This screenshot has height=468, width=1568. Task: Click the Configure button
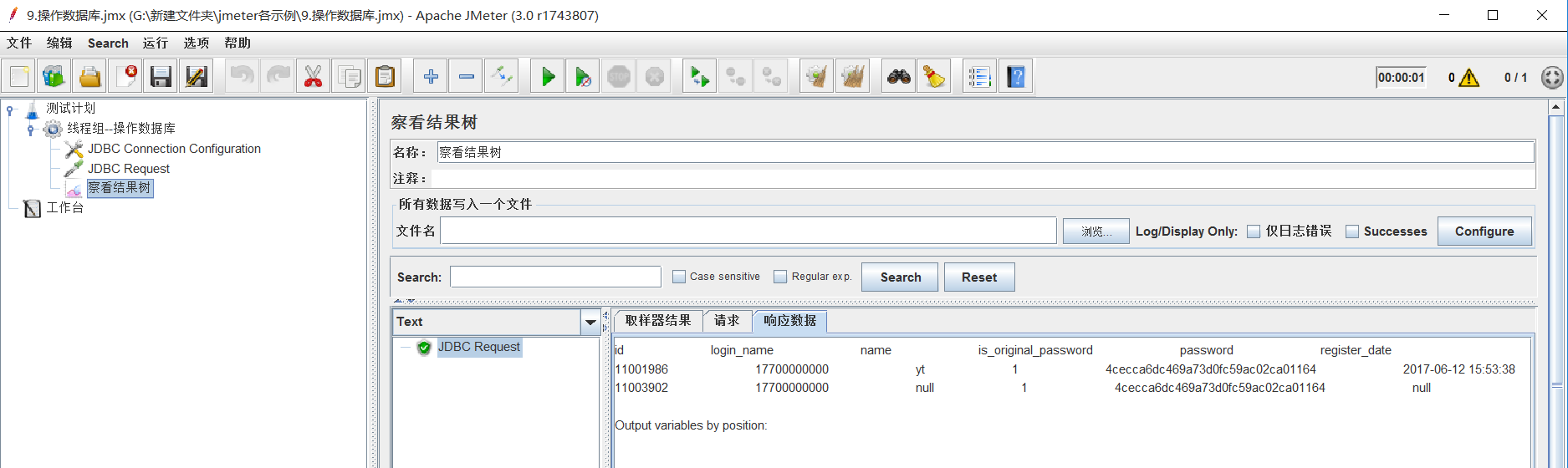1484,231
